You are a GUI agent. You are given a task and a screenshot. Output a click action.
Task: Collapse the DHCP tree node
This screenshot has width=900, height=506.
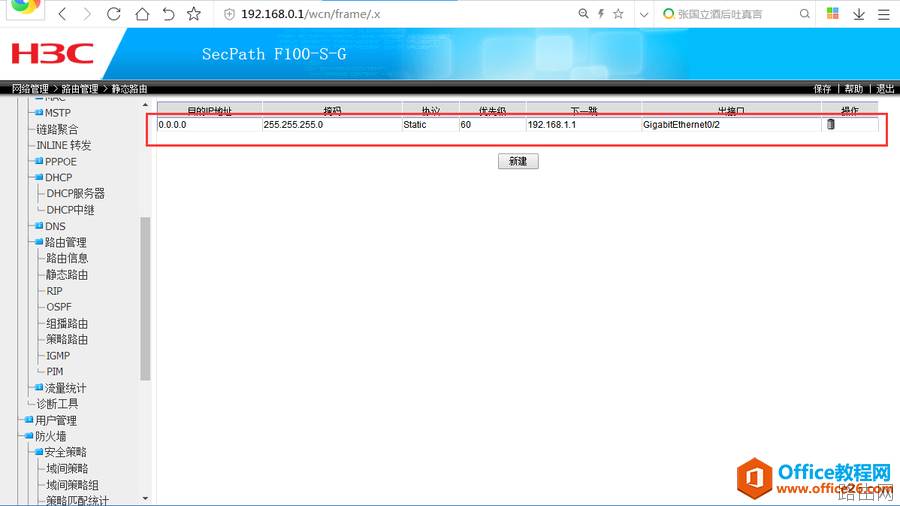click(39, 177)
